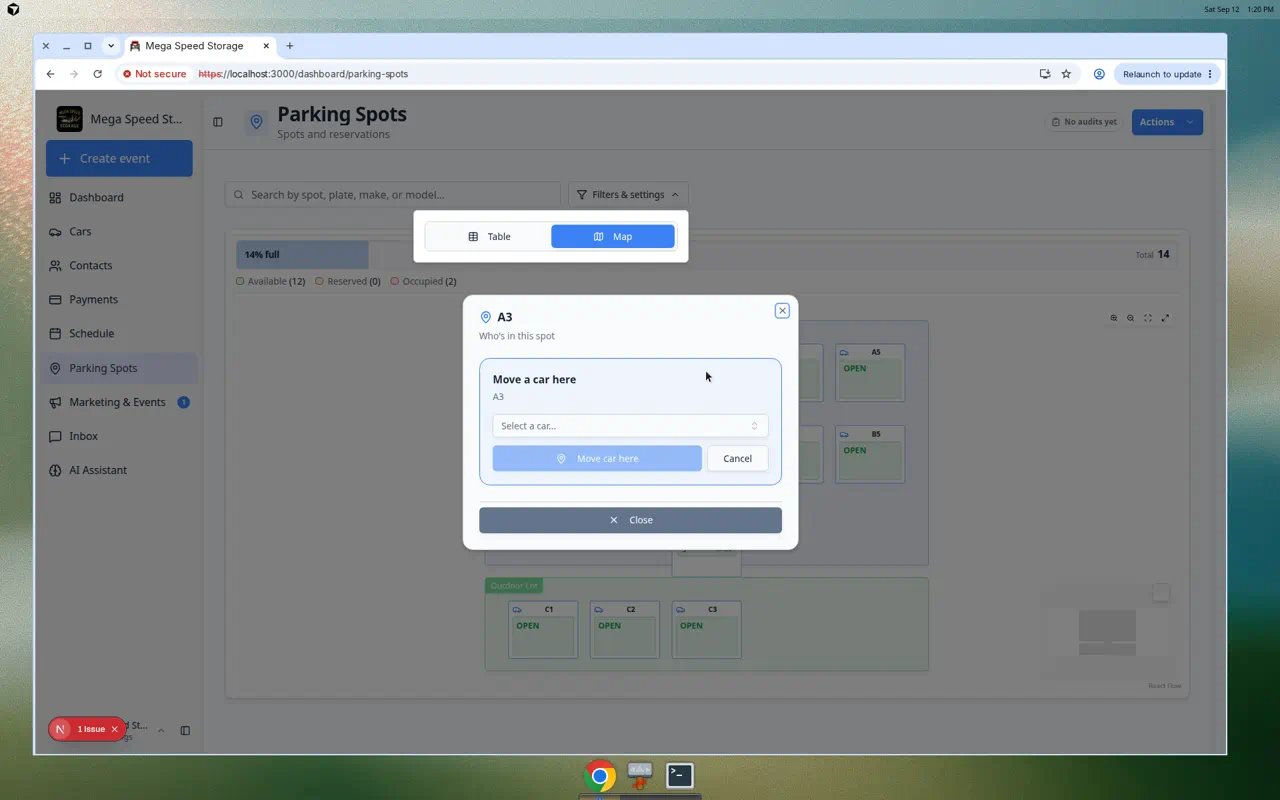The width and height of the screenshot is (1280, 800).
Task: Click the Marketing & Events notification badge
Action: point(183,402)
